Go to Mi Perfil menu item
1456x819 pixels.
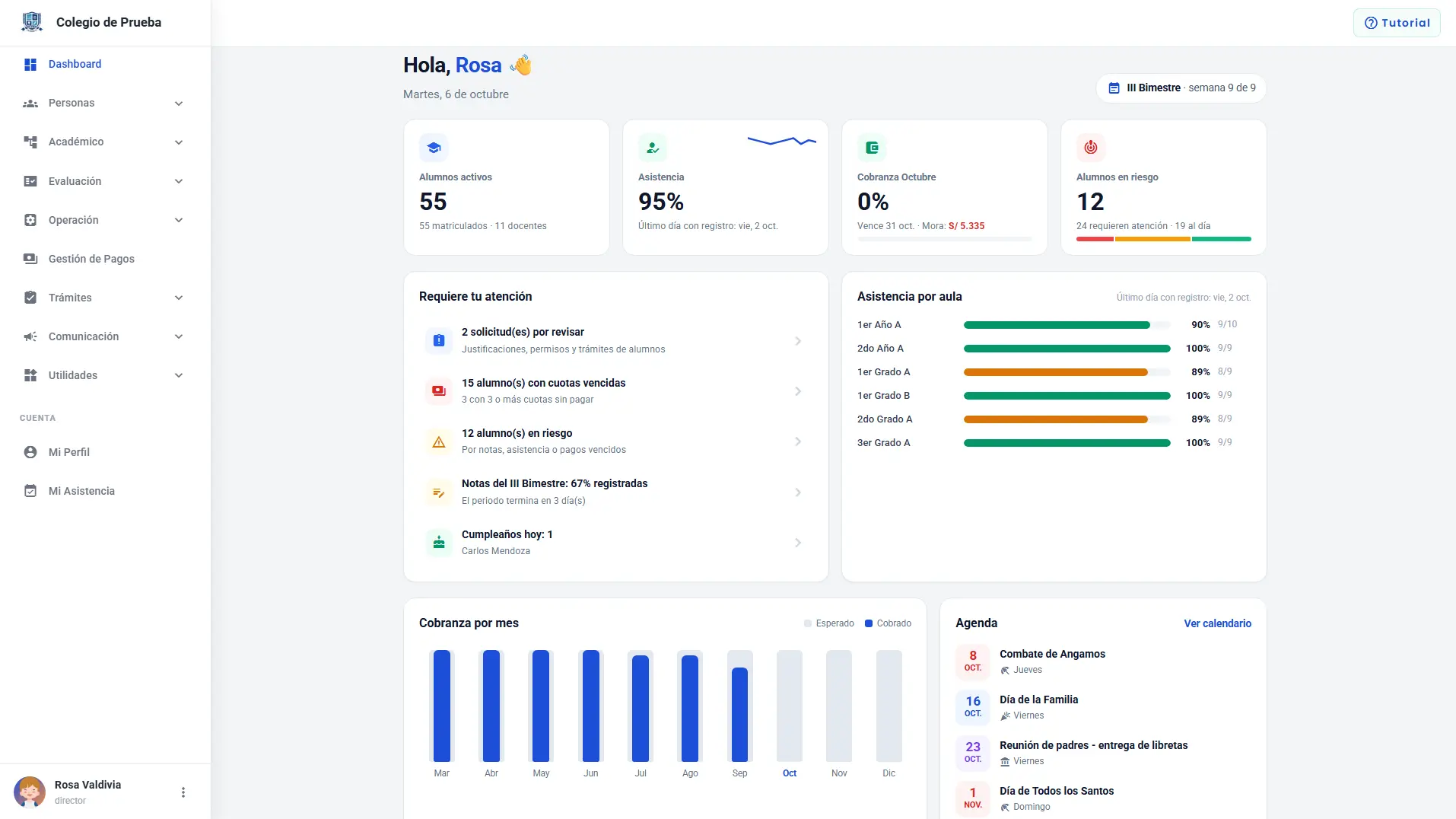point(105,452)
